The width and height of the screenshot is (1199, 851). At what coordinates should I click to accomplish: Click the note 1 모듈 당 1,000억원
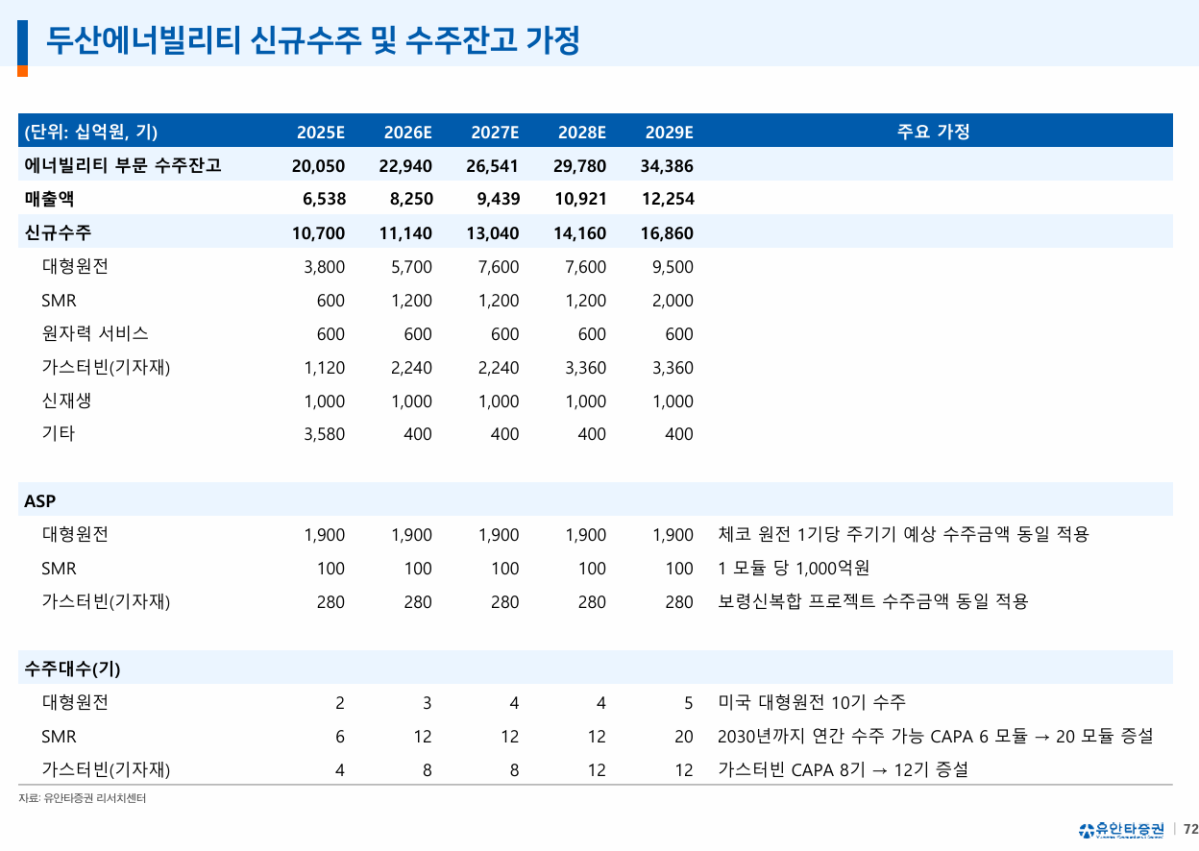pyautogui.click(x=794, y=568)
